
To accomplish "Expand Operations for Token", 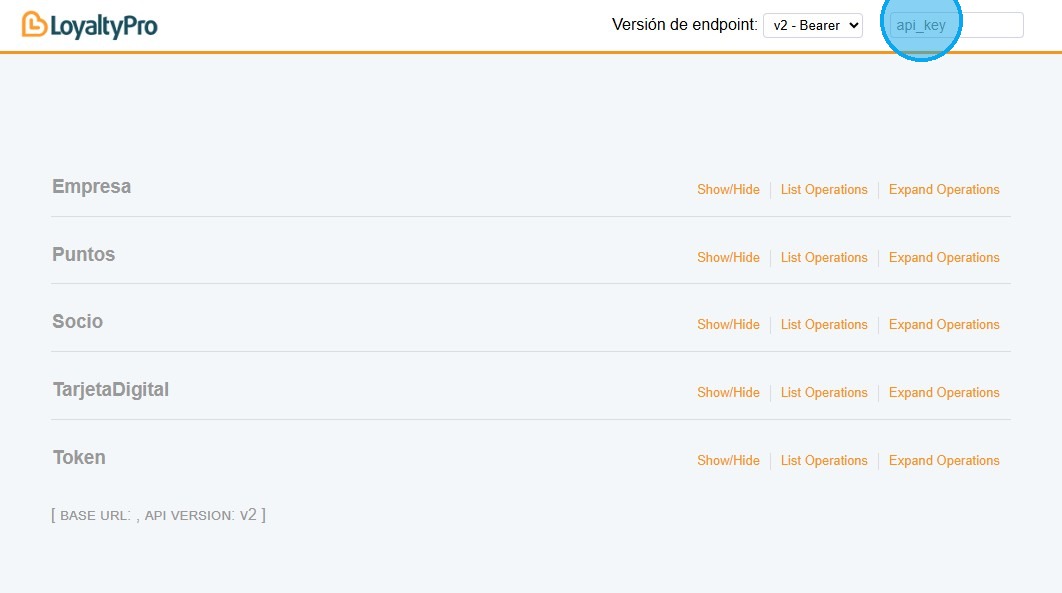I will coord(944,461).
